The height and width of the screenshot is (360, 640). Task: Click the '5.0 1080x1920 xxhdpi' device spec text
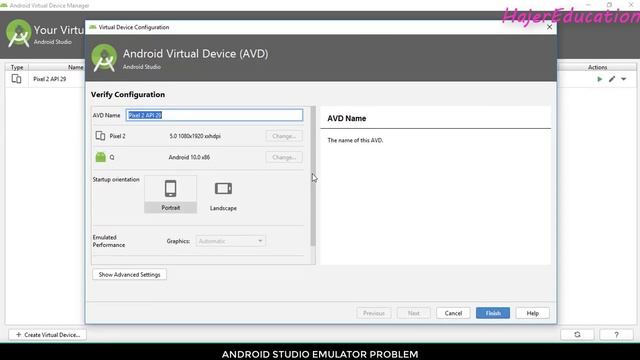195,136
